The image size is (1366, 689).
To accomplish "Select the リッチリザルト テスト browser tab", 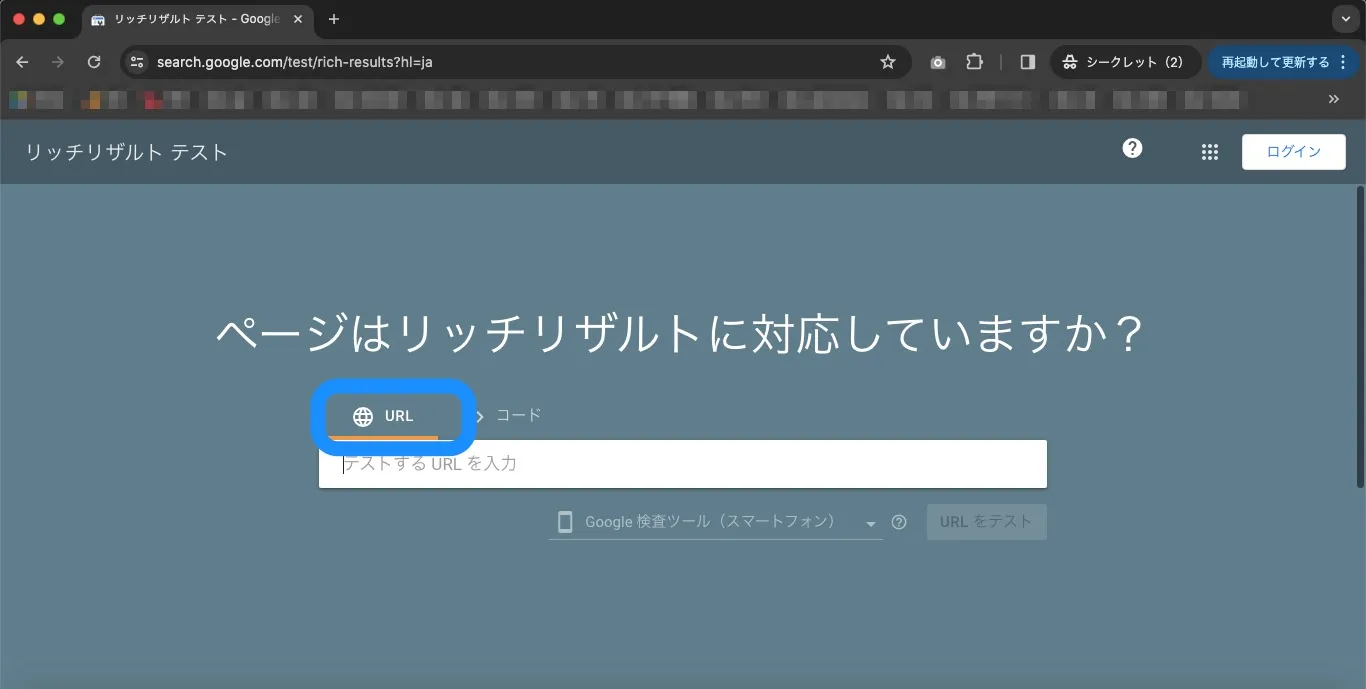I will (x=196, y=19).
